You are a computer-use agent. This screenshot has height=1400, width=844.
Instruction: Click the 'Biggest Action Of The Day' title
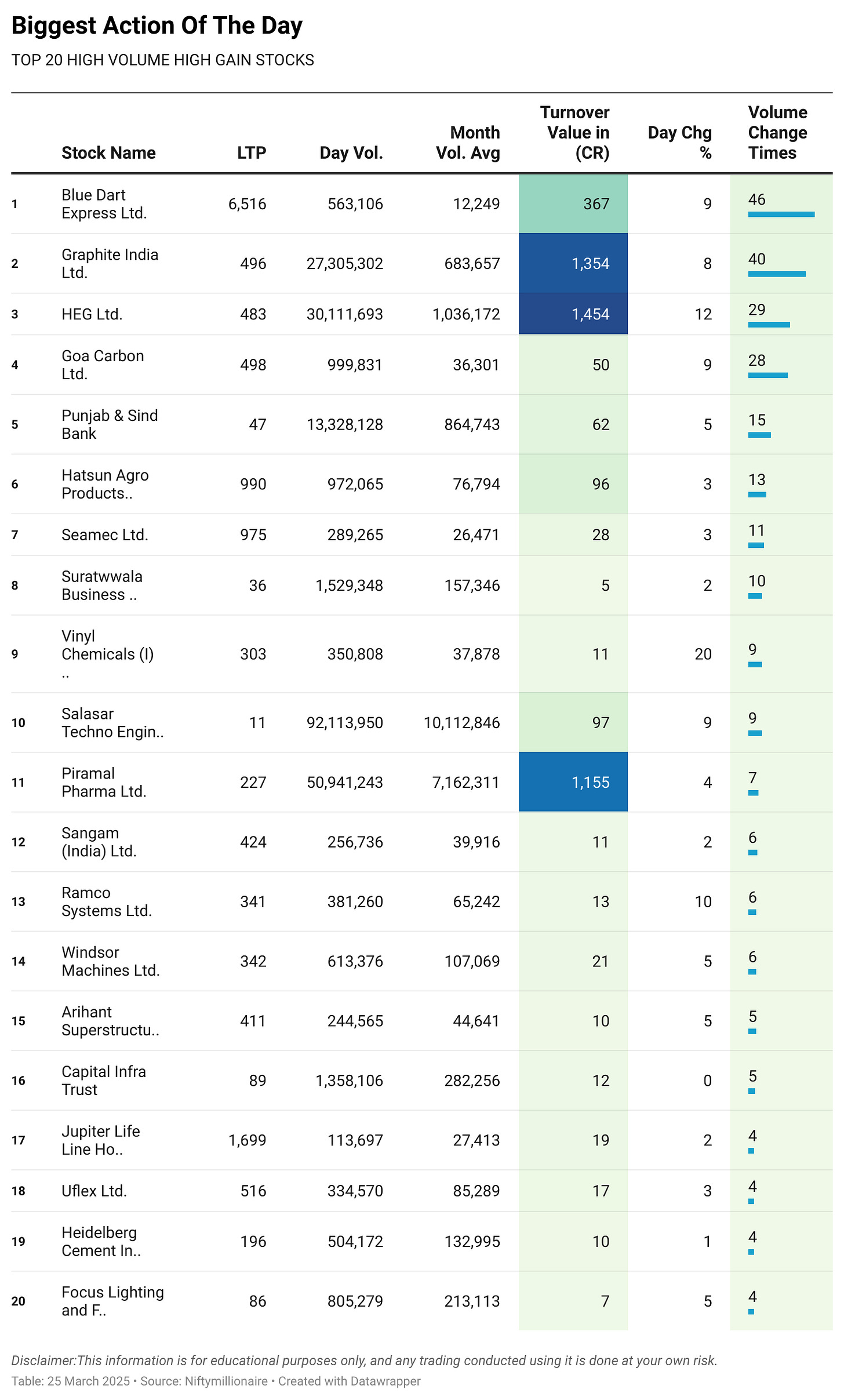coord(157,26)
